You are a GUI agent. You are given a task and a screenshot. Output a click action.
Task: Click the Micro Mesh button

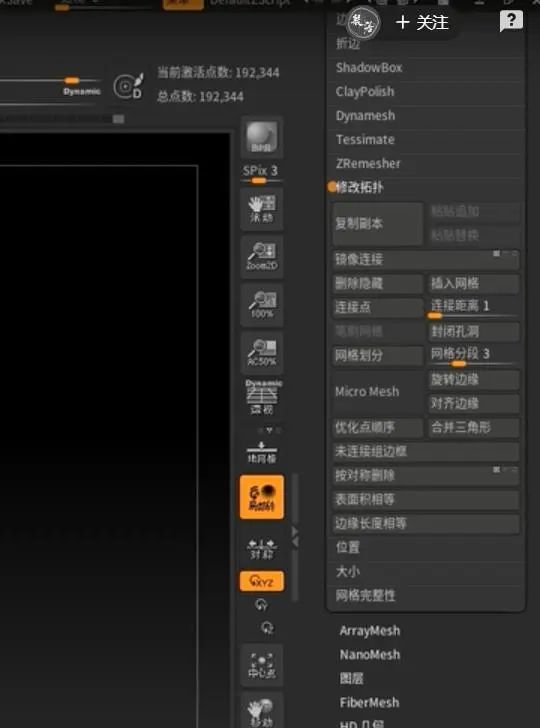378,392
